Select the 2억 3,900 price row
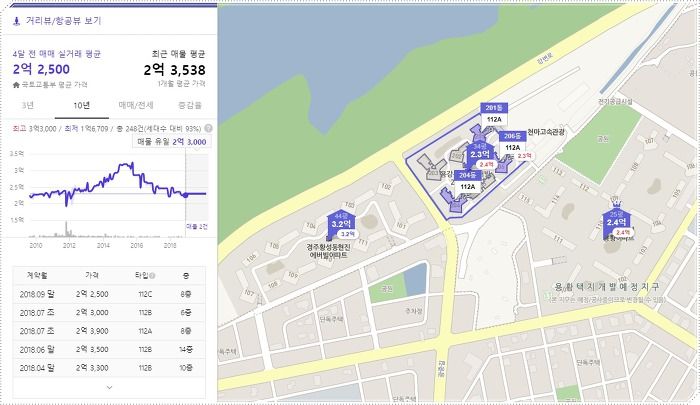 click(x=109, y=331)
